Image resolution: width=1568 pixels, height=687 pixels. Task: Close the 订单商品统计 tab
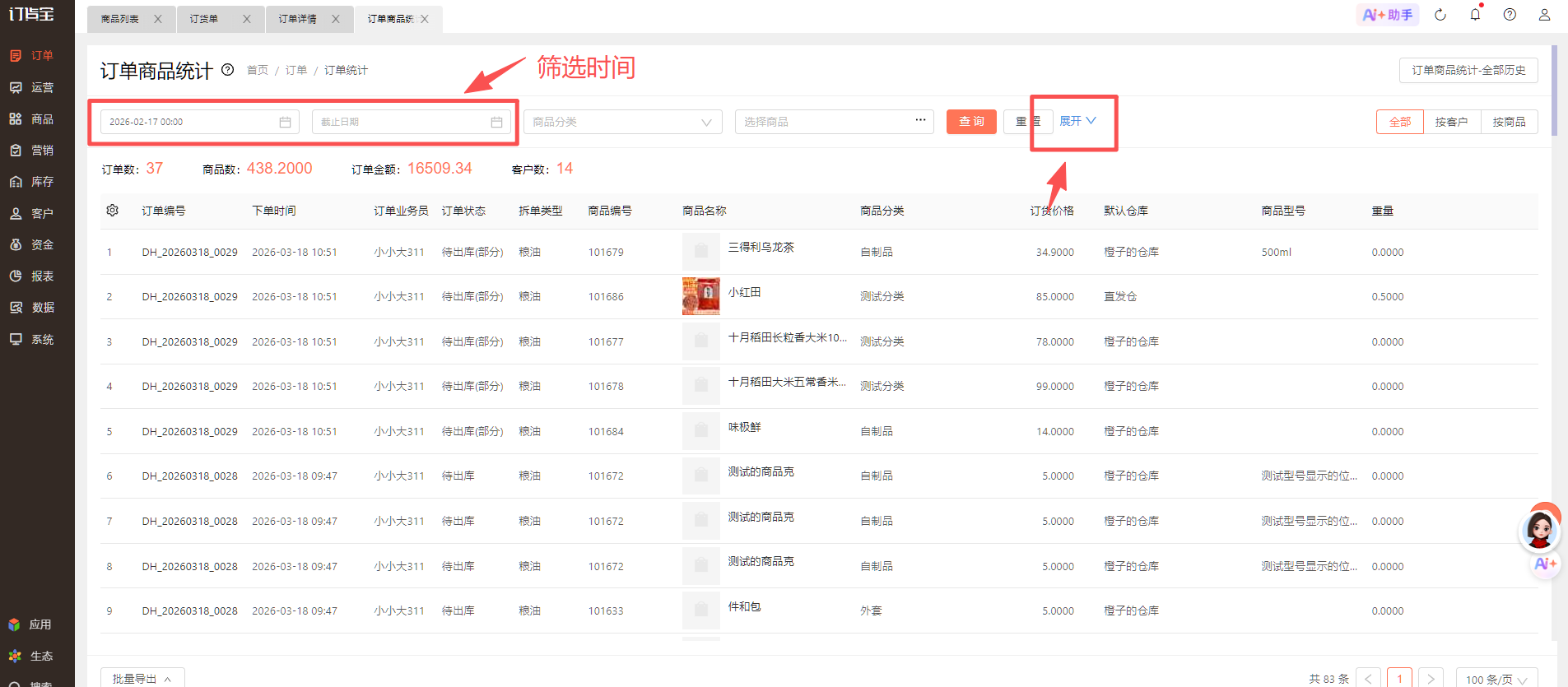click(x=425, y=19)
